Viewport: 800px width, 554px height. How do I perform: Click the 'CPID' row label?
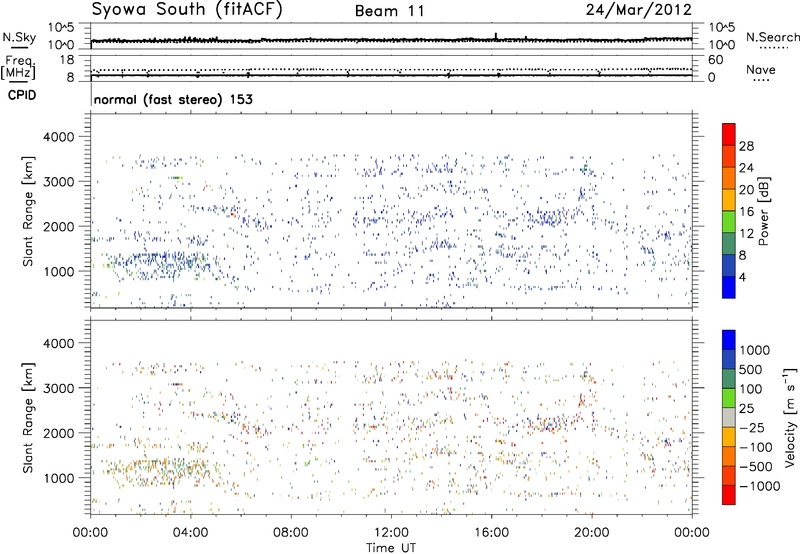click(22, 95)
